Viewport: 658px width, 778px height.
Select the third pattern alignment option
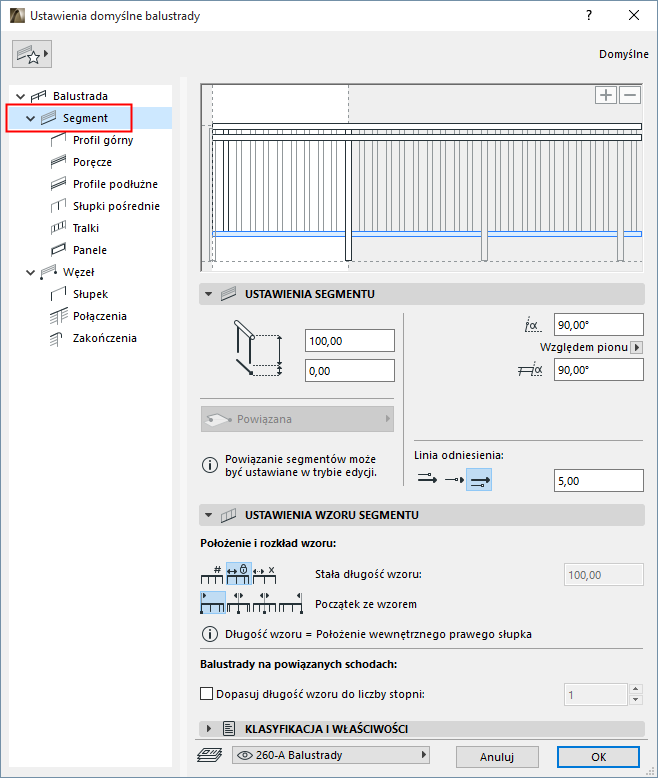(264, 603)
